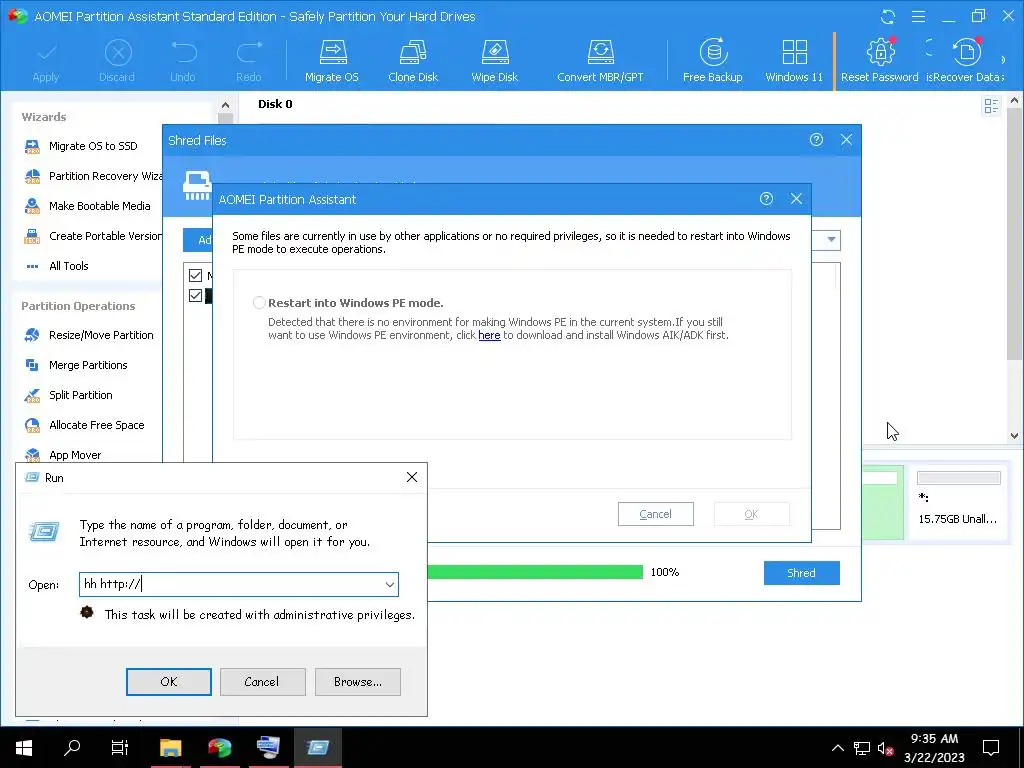Screen dimensions: 1024x768
Task: Click the Undo toolbar icon
Action: pos(183,61)
